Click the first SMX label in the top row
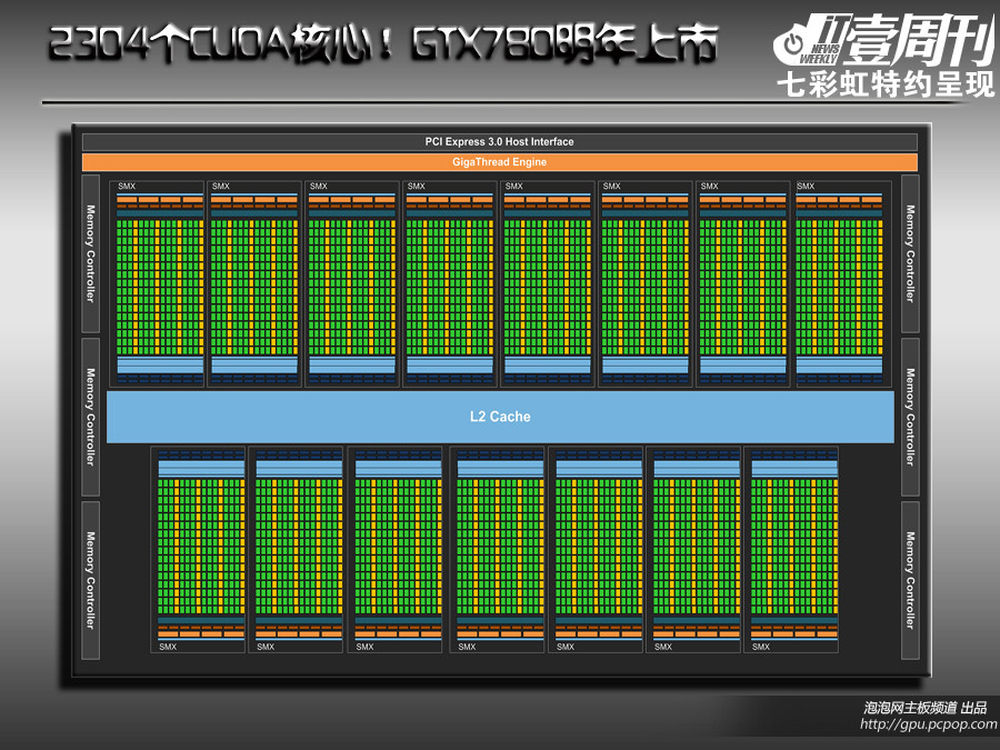The width and height of the screenshot is (1000, 750). coord(127,186)
